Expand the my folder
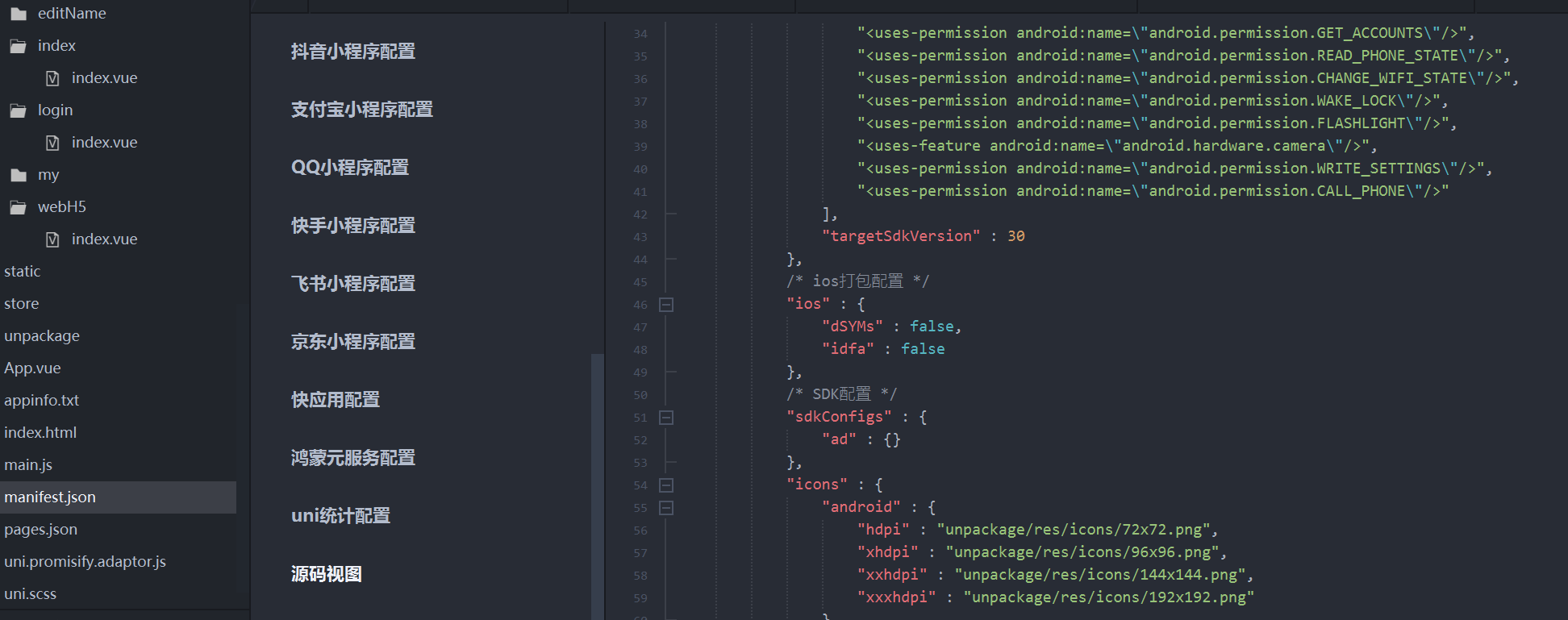 tap(48, 175)
